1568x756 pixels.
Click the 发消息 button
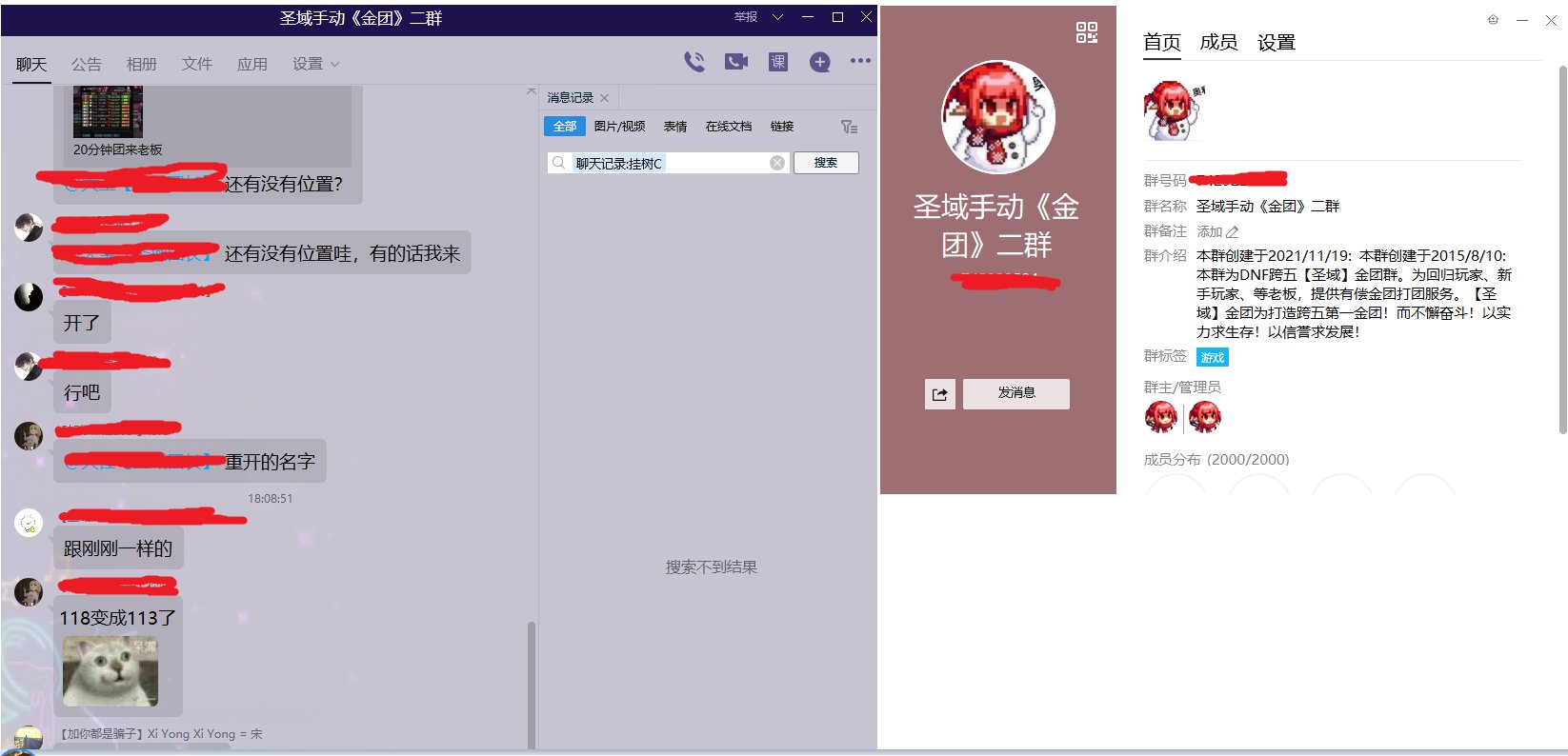(x=1016, y=393)
